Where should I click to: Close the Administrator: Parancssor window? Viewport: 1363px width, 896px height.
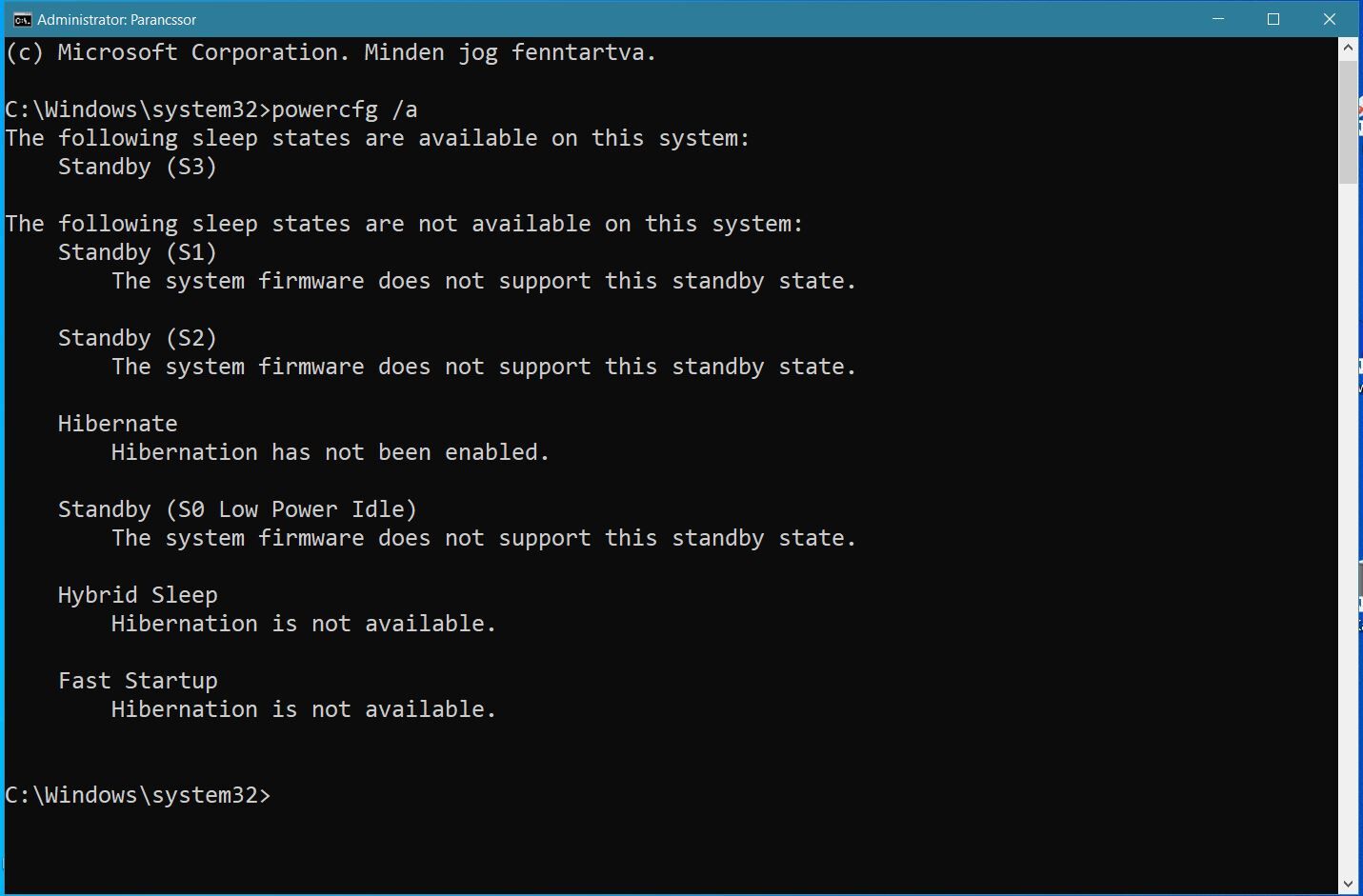coord(1330,19)
